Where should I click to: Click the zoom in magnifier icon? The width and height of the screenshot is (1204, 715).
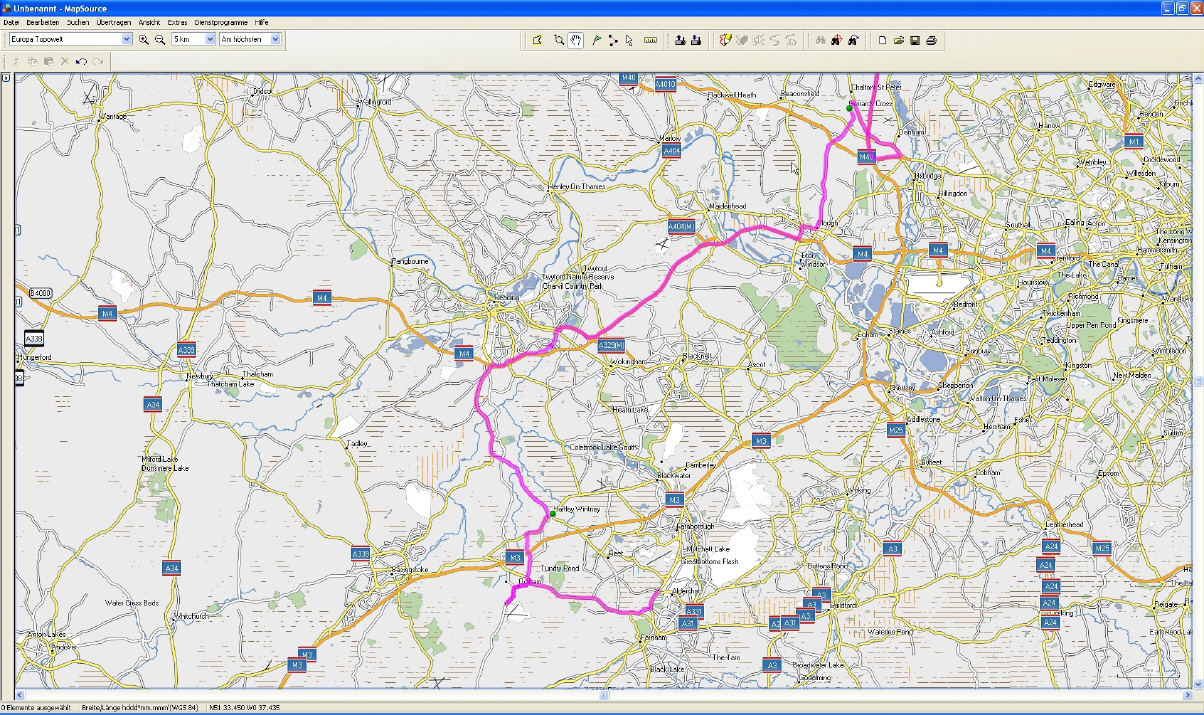click(144, 39)
